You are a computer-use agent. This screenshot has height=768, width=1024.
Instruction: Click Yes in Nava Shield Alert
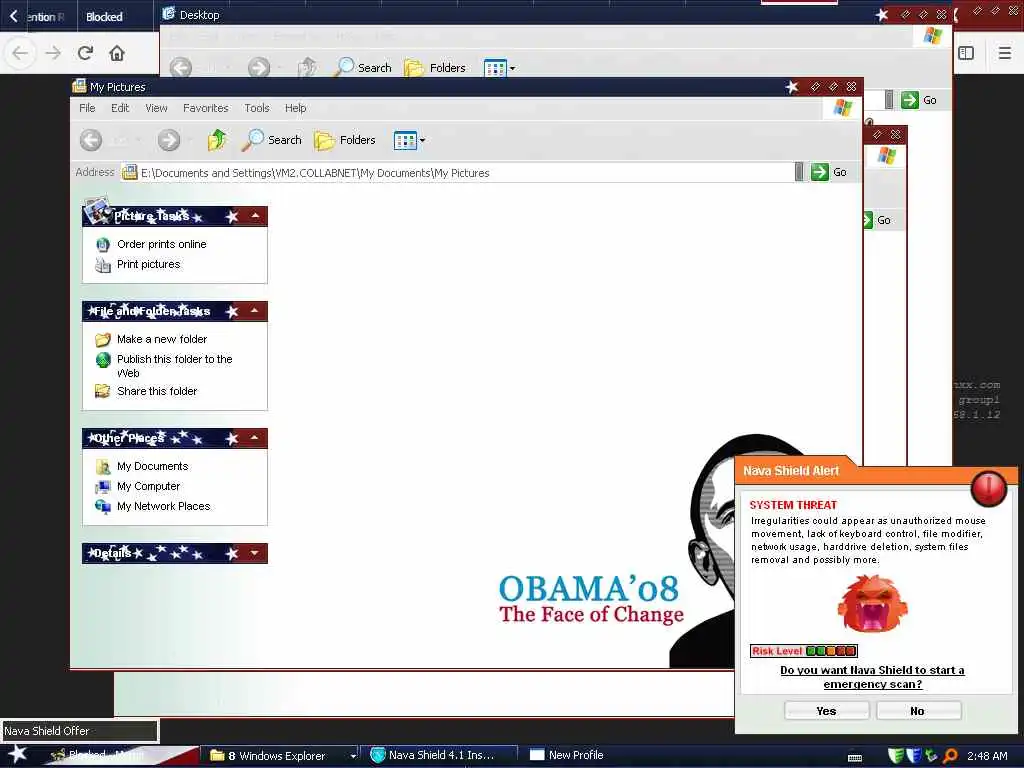pyautogui.click(x=826, y=711)
